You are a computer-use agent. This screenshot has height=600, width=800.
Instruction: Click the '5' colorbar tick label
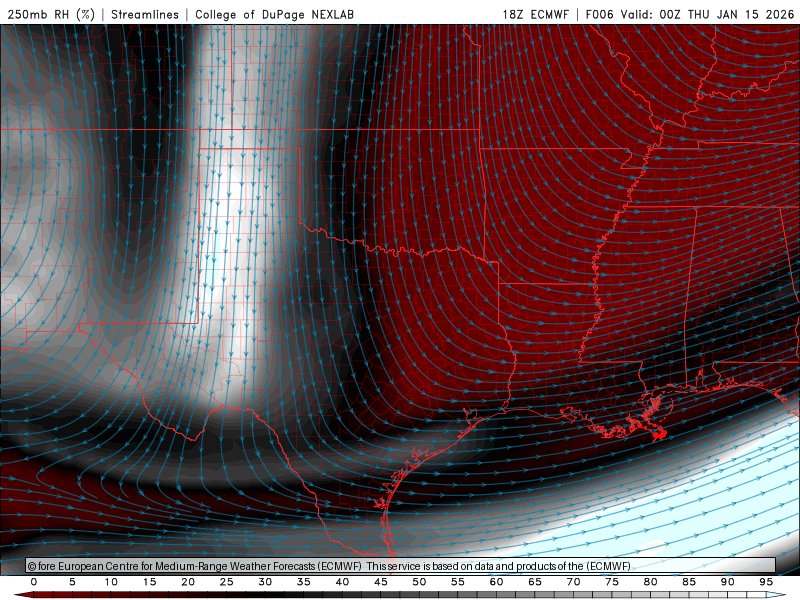[x=72, y=582]
